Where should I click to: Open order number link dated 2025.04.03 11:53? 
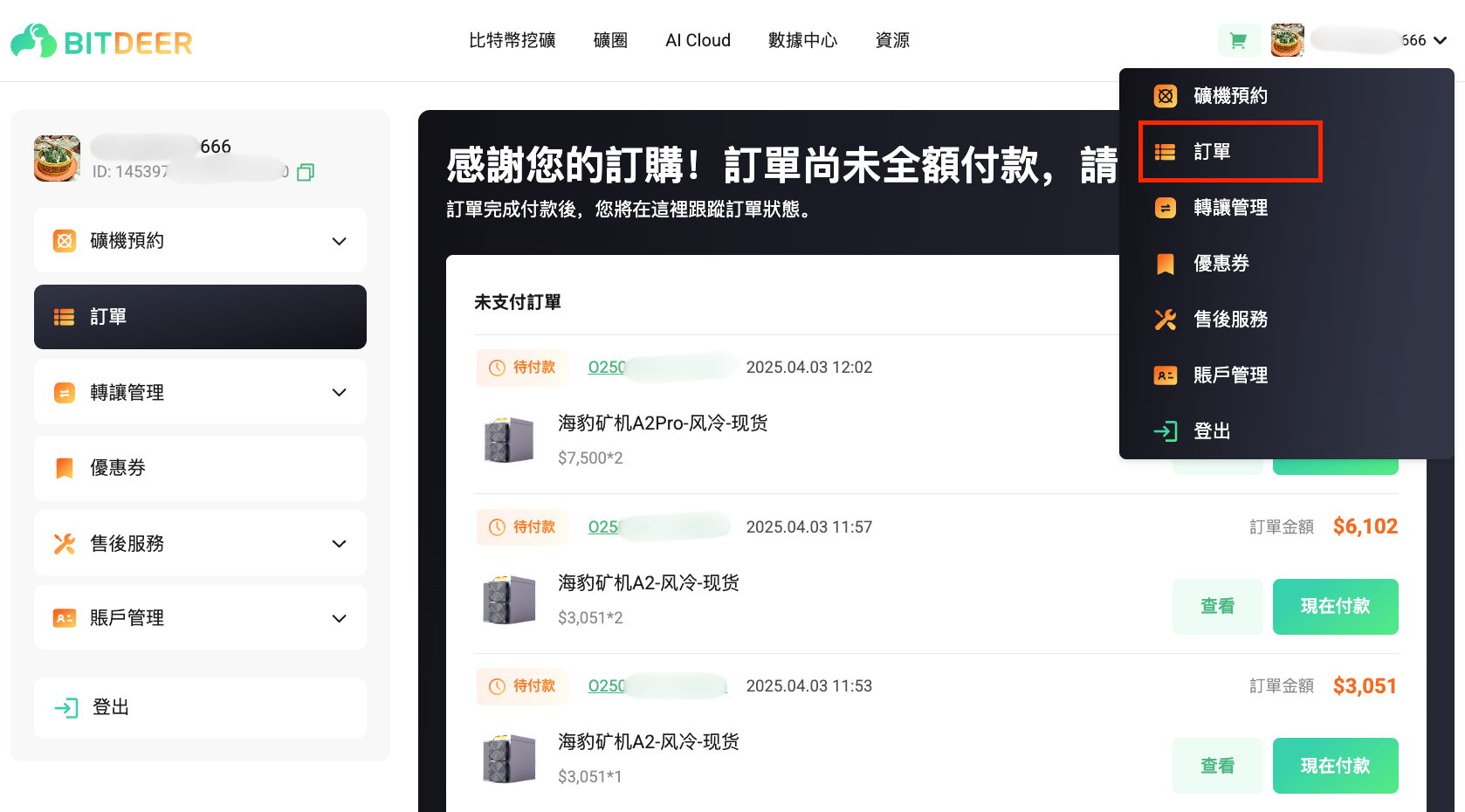(657, 686)
